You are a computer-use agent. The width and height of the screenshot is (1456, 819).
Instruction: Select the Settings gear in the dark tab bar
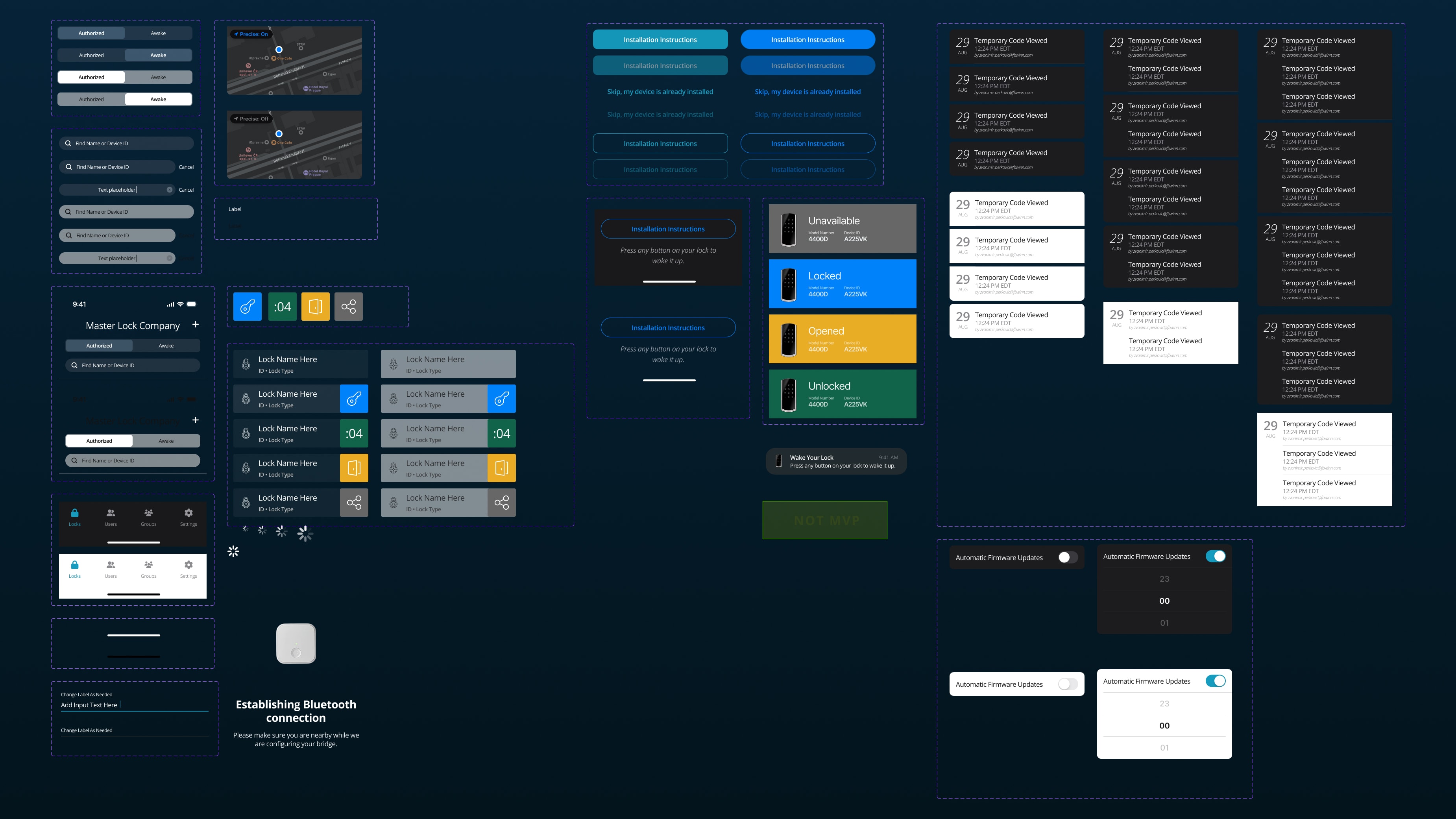[x=189, y=513]
